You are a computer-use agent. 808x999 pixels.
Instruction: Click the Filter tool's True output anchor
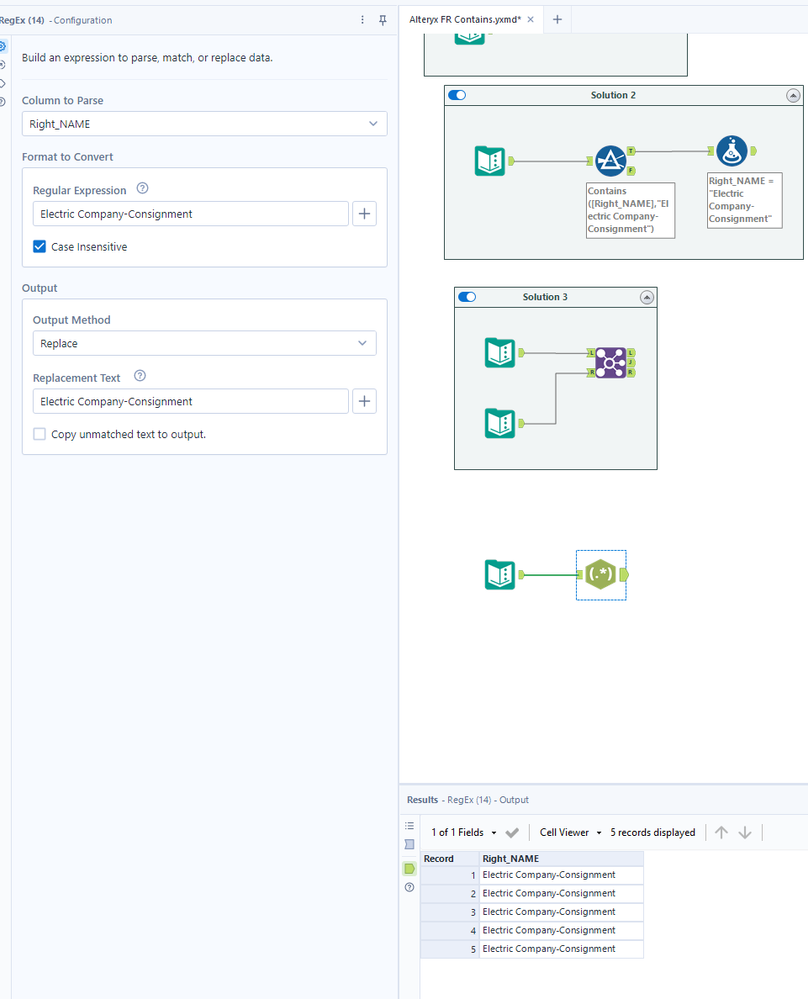(x=631, y=151)
